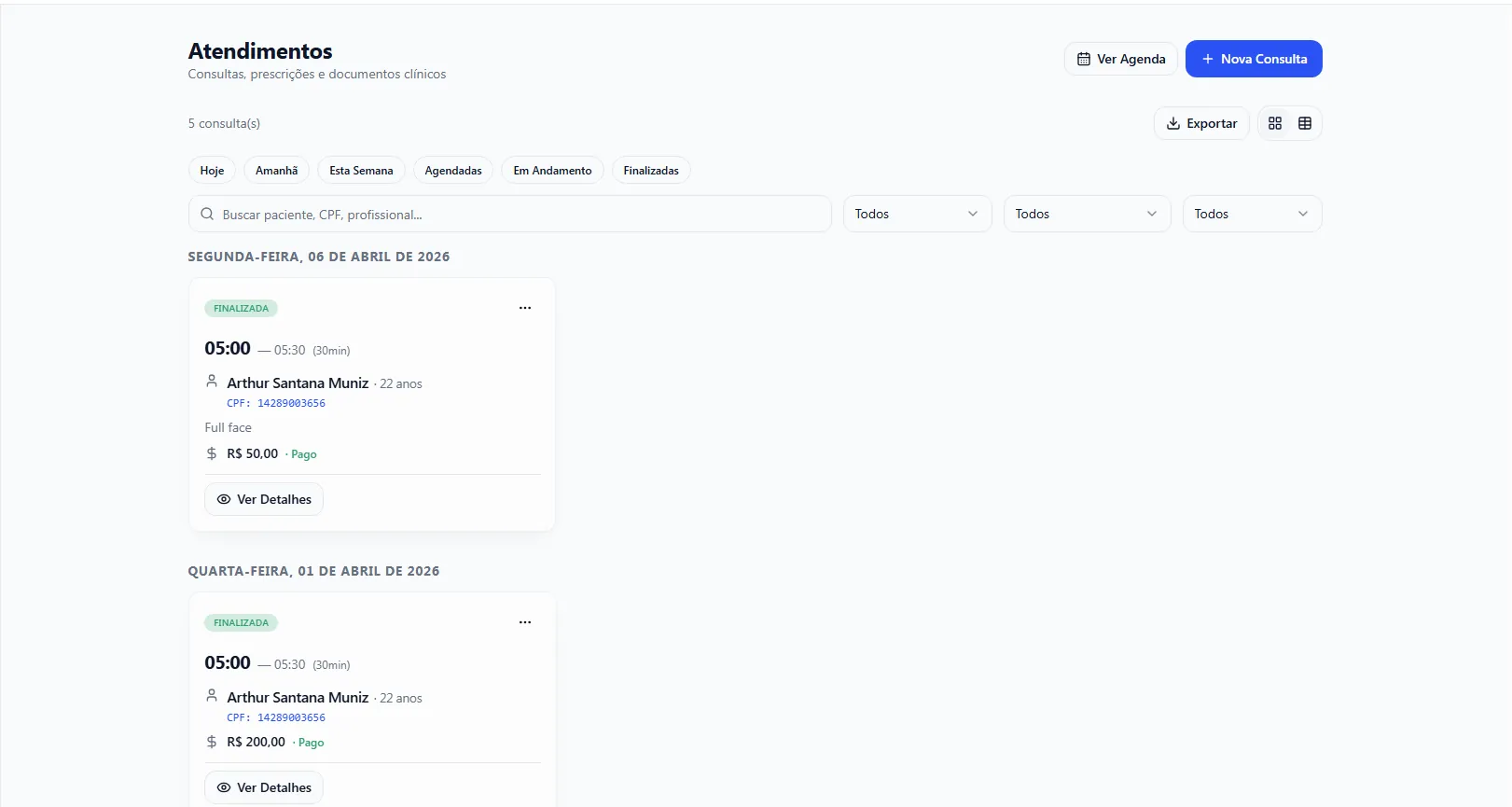The image size is (1512, 807).
Task: Switch to table list view
Action: [1305, 123]
